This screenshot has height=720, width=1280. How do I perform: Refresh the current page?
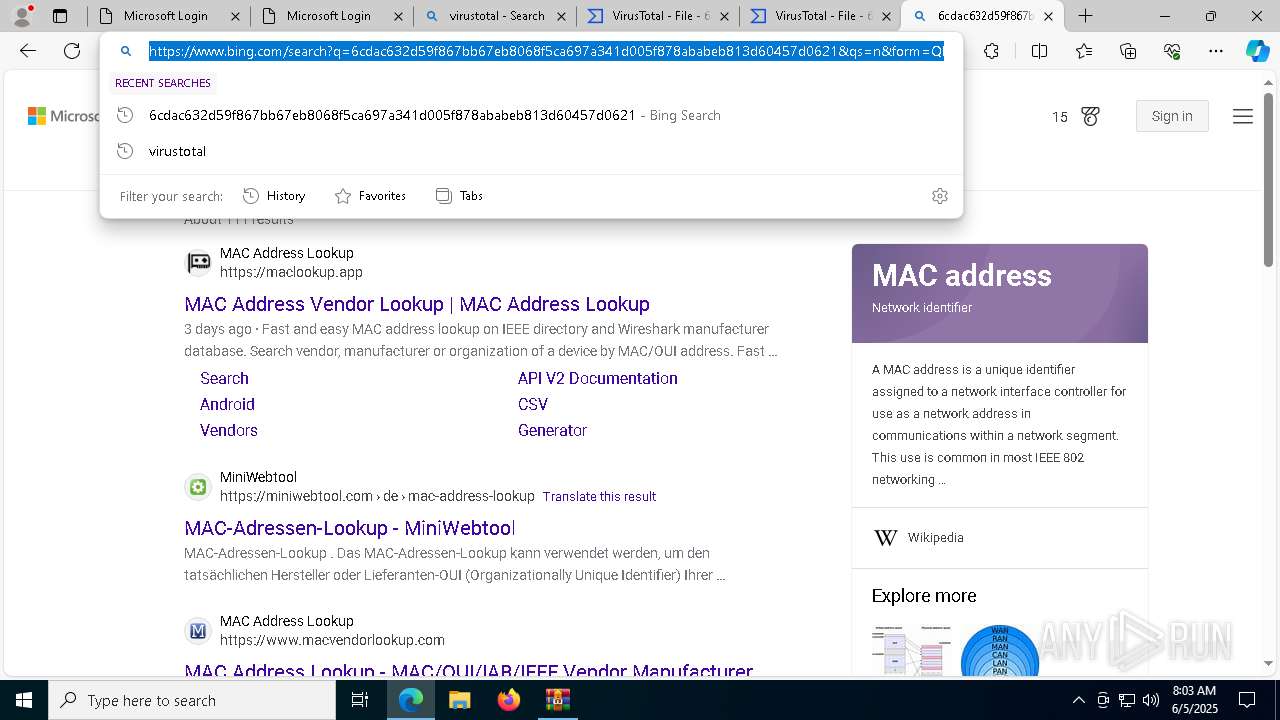click(x=72, y=51)
